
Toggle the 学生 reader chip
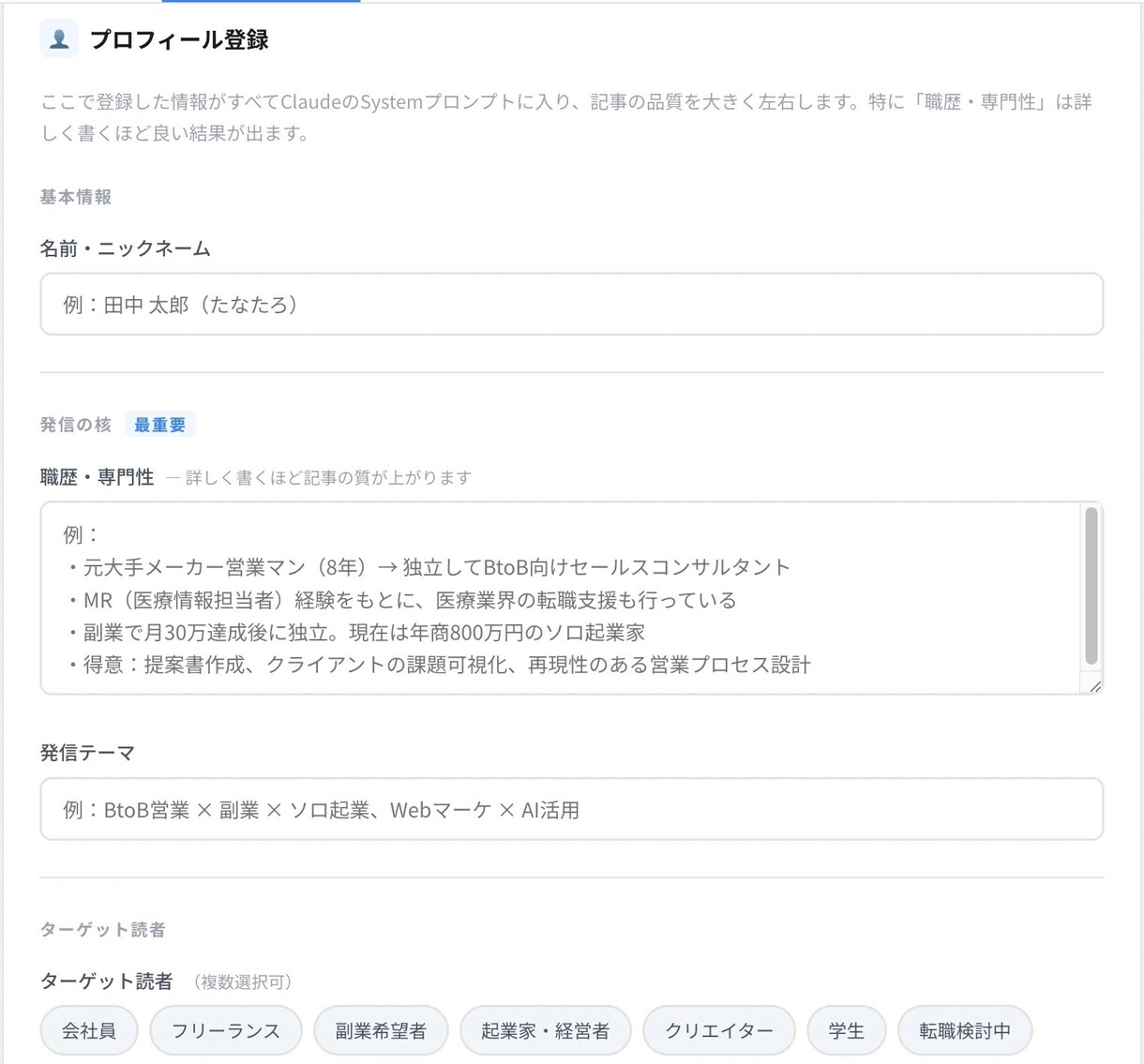point(846,1030)
